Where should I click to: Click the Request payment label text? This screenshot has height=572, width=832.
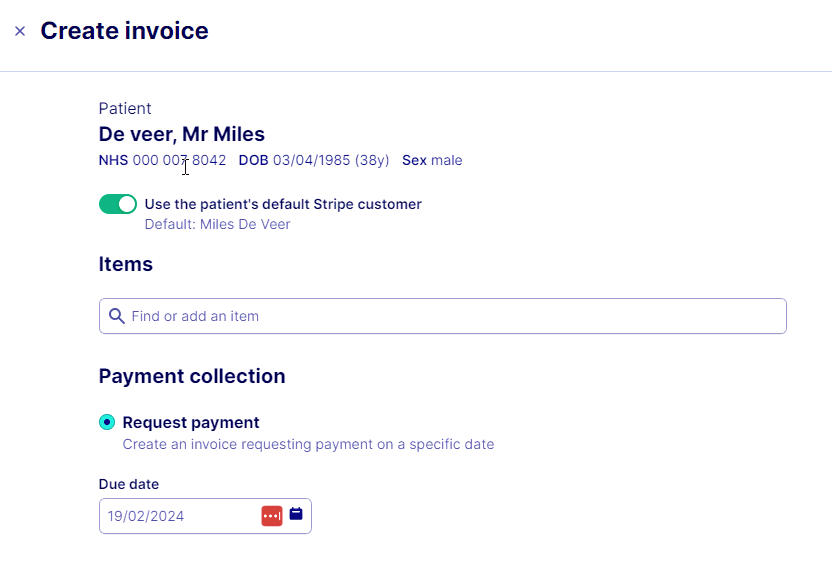coord(191,422)
